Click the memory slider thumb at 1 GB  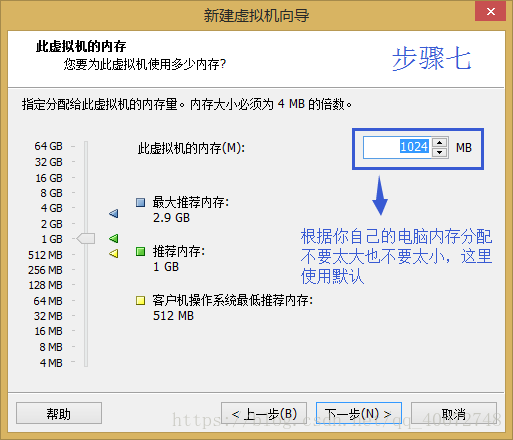86,239
